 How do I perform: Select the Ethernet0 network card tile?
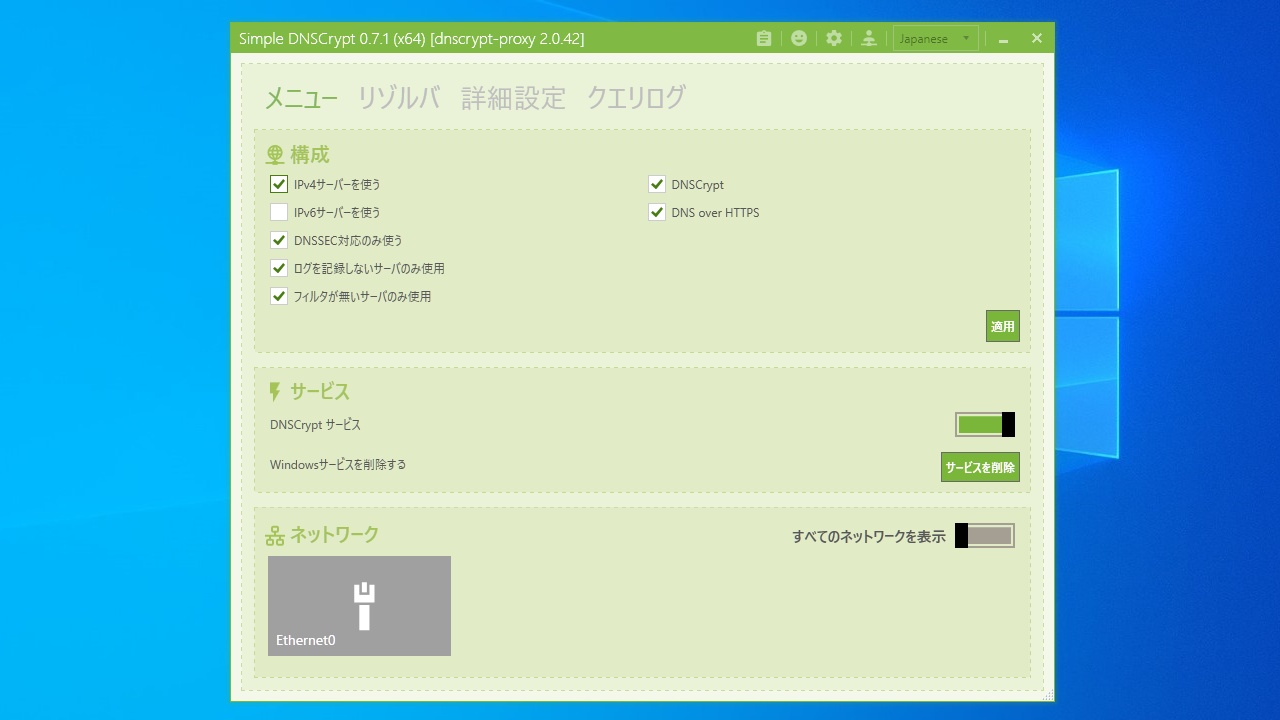tap(359, 606)
